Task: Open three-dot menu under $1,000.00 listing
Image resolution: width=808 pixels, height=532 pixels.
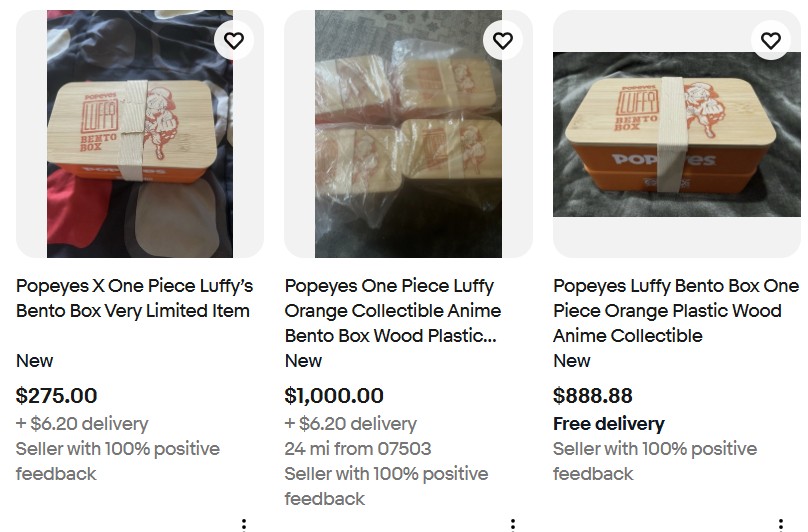Action: pos(512,525)
